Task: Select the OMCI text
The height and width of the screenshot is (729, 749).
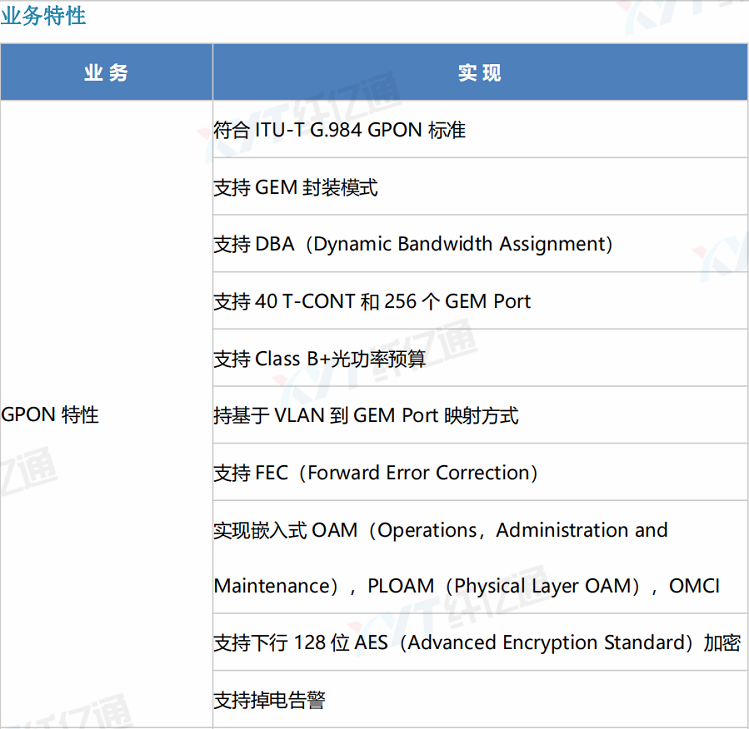Action: [694, 586]
